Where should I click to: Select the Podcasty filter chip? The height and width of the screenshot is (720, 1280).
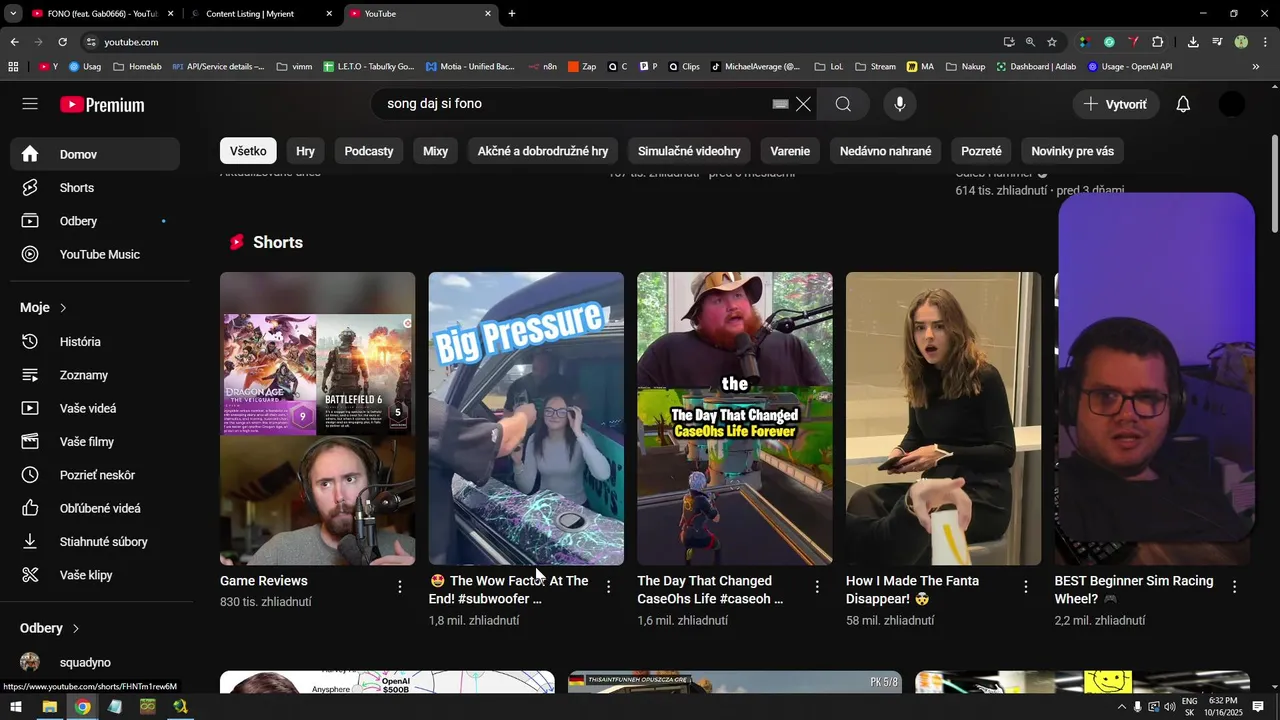point(369,151)
